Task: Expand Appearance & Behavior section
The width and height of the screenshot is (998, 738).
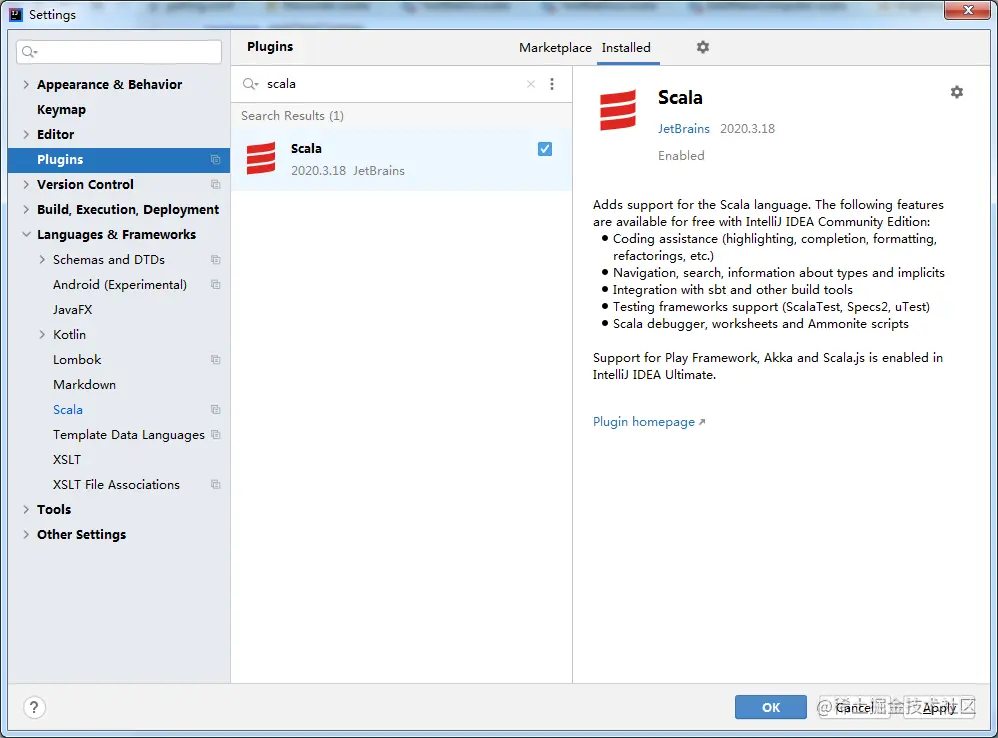Action: 26,85
